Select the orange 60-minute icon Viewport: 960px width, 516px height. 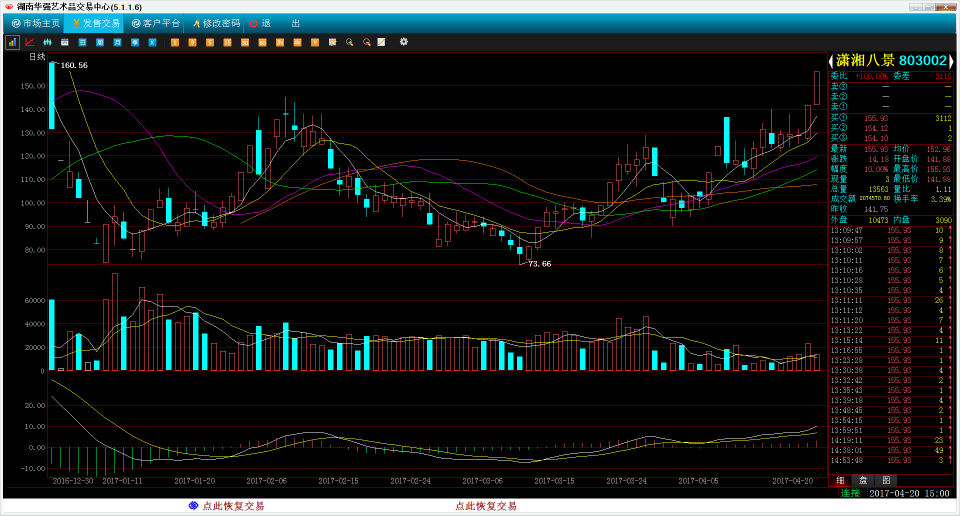pos(262,42)
